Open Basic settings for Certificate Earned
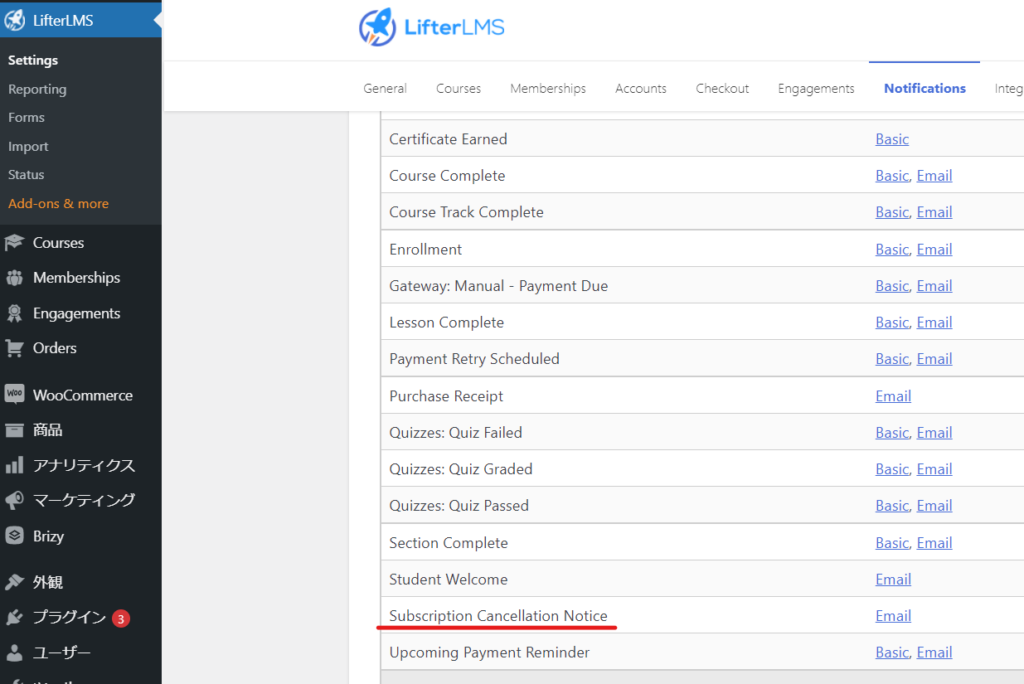The height and width of the screenshot is (684, 1024). coord(892,139)
